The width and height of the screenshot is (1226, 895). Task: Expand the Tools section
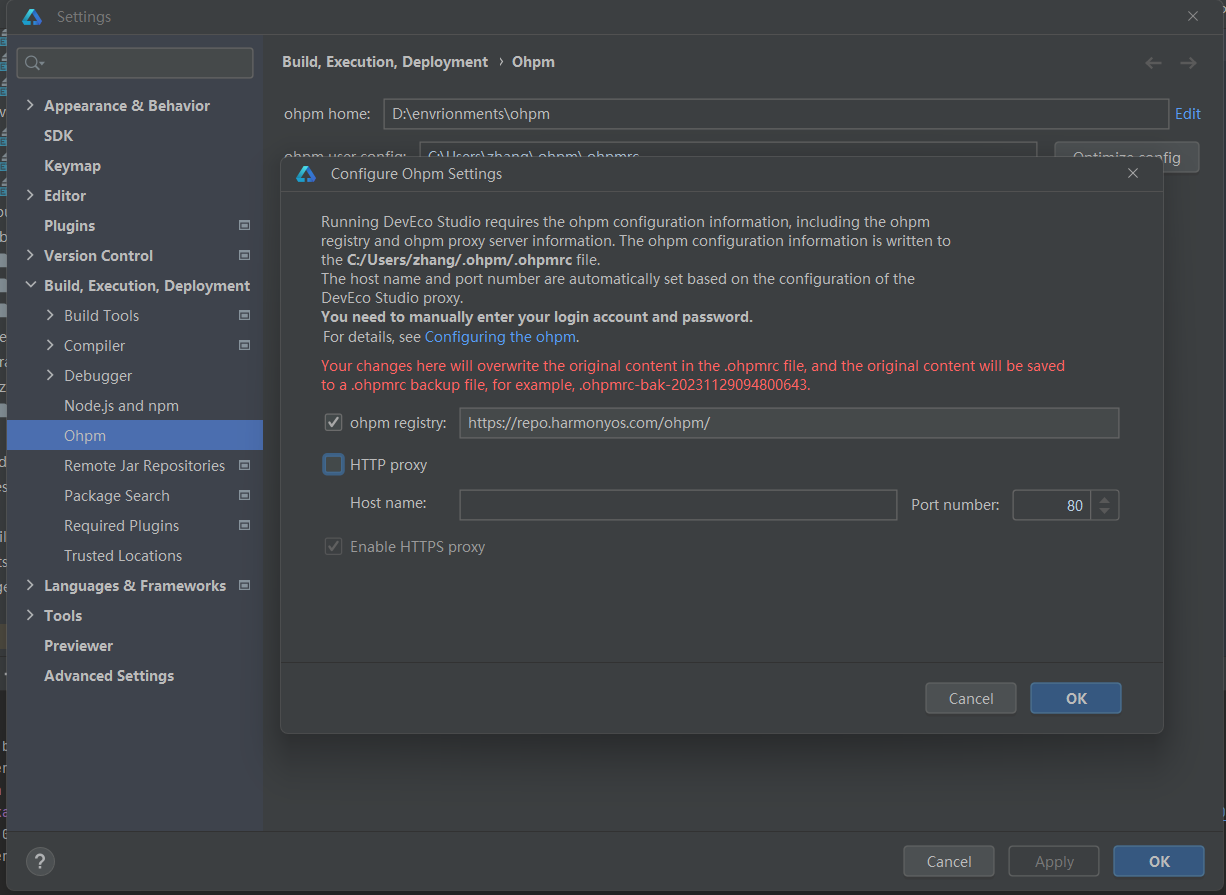click(x=30, y=615)
